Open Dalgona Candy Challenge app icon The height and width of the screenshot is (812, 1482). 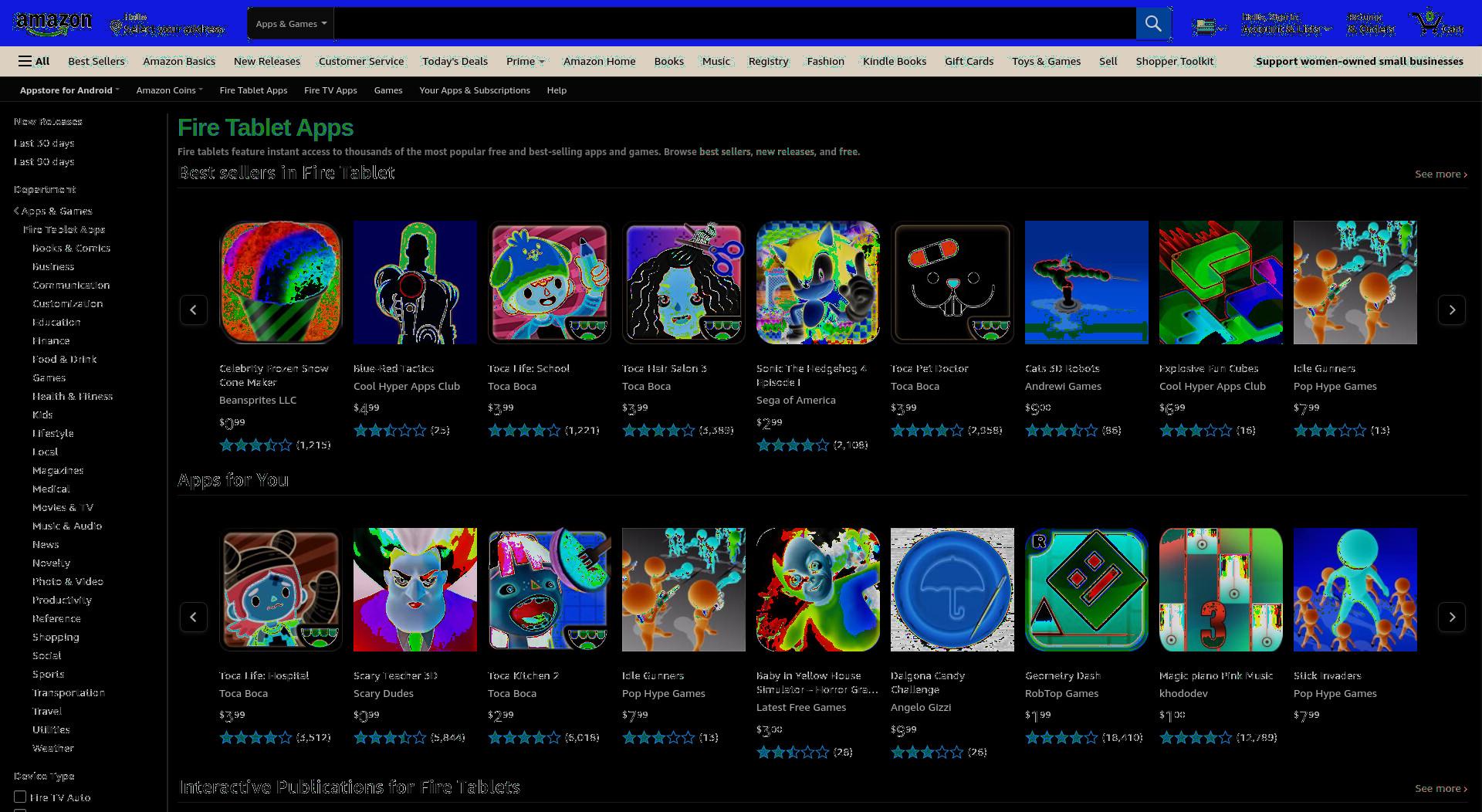952,590
